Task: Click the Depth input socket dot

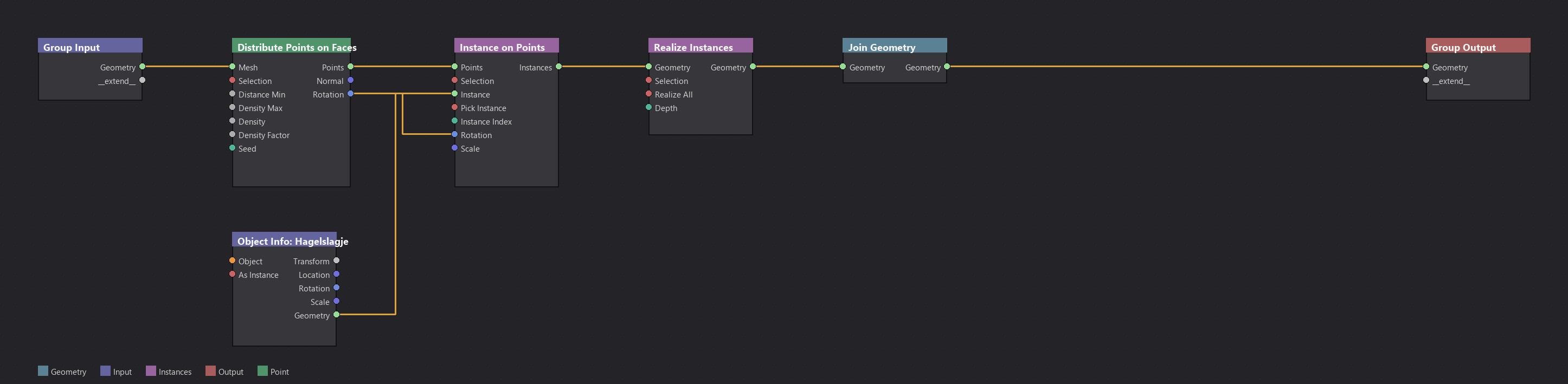Action: tap(649, 108)
